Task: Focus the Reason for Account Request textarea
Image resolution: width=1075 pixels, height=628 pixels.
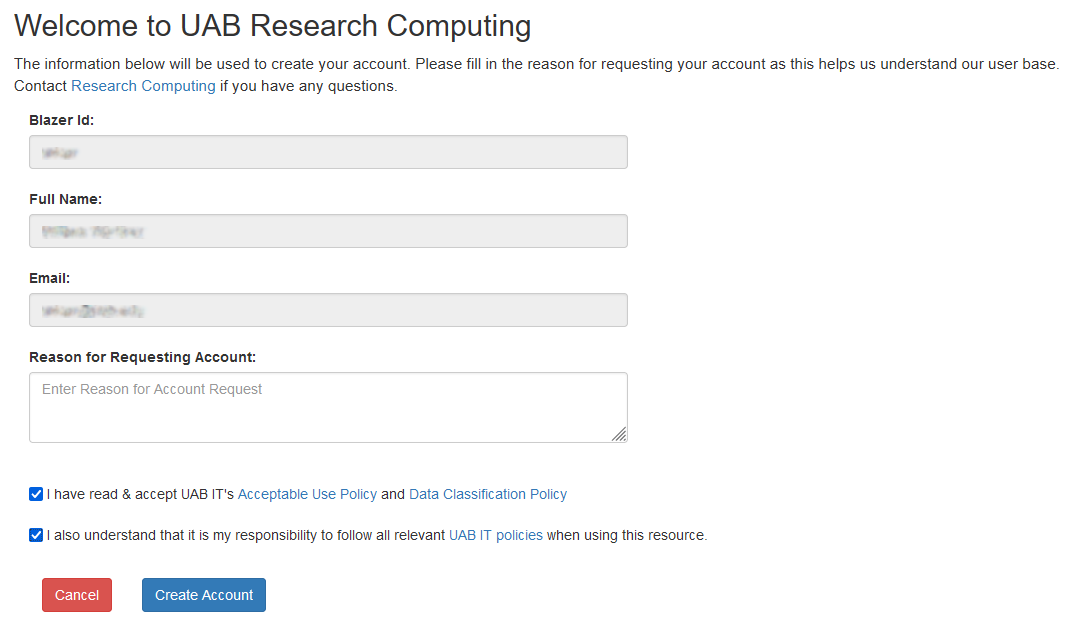Action: (x=328, y=406)
